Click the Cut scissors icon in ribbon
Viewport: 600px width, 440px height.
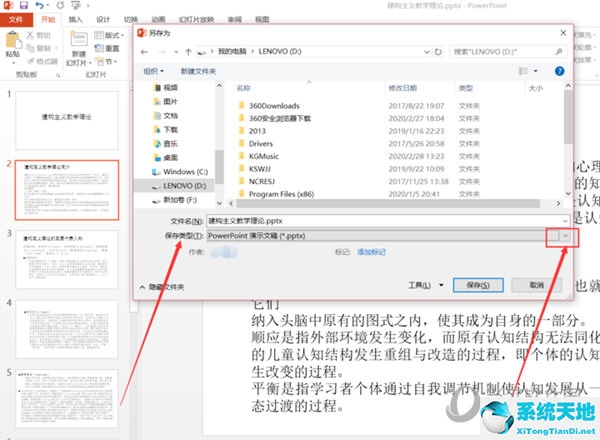31,36
